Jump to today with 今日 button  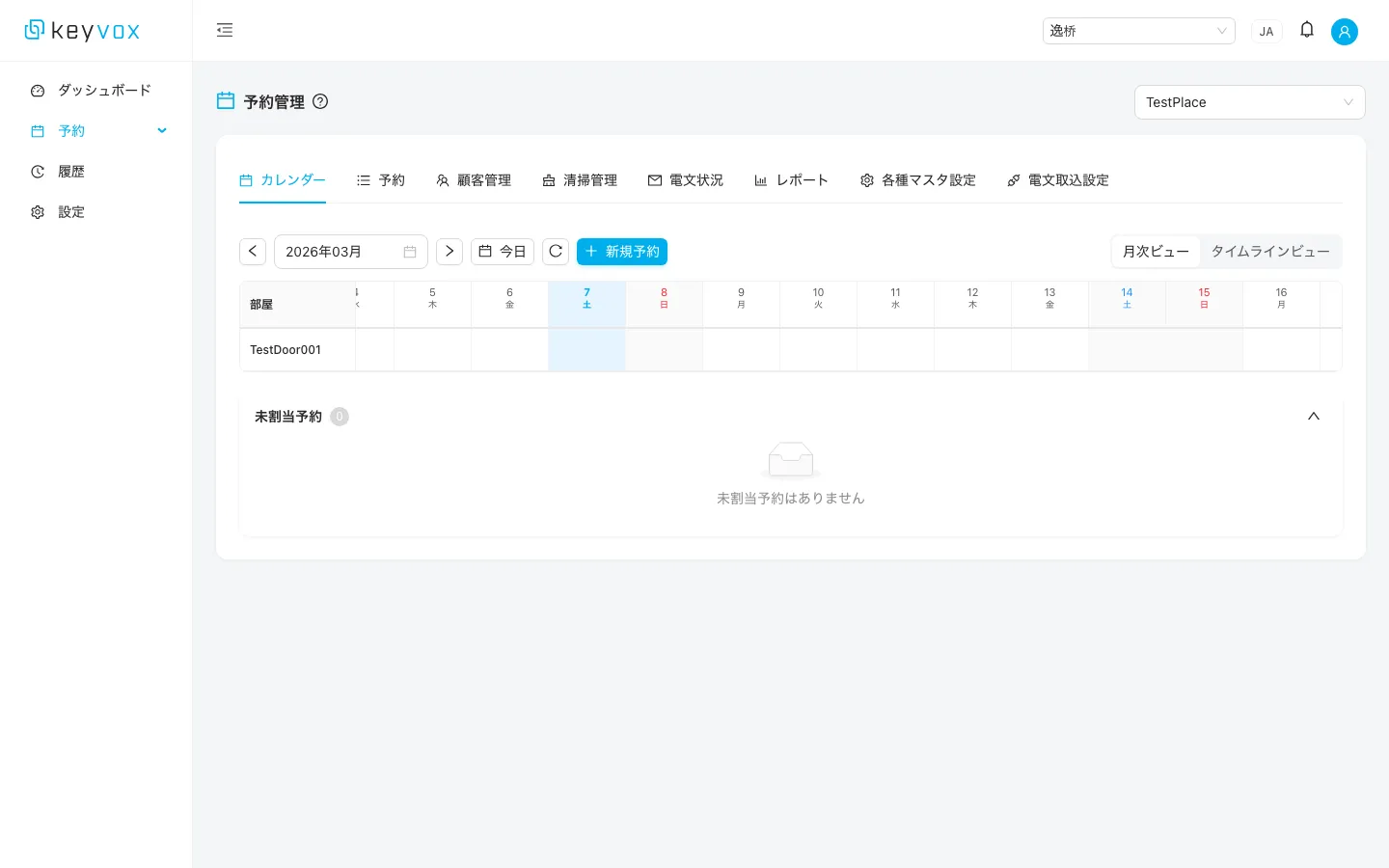tap(503, 252)
